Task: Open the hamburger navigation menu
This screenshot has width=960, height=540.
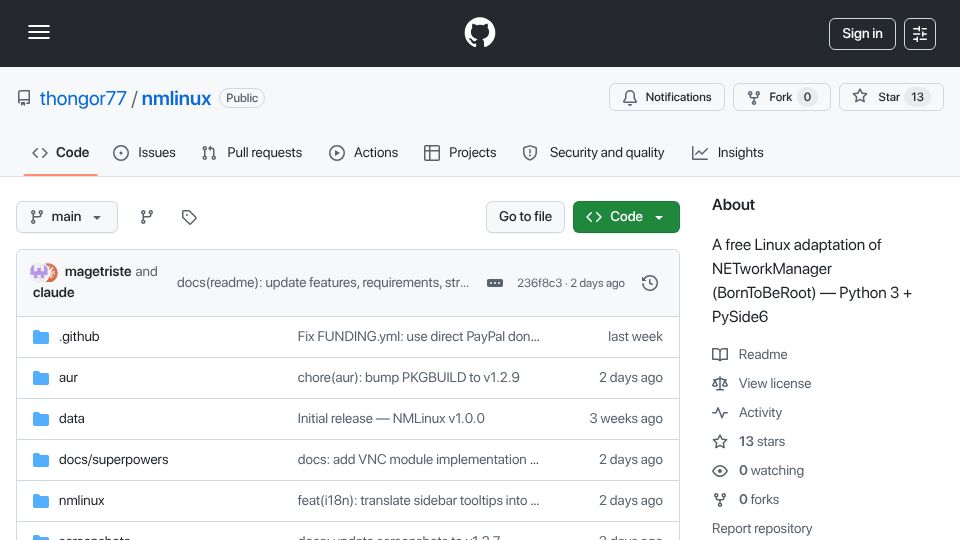Action: click(39, 32)
